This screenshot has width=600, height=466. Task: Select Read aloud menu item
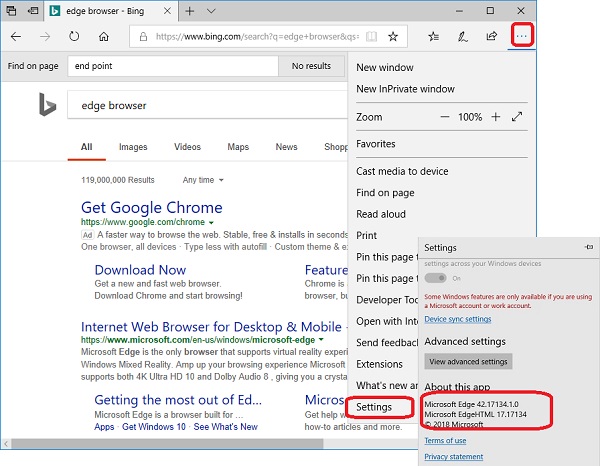[x=381, y=214]
